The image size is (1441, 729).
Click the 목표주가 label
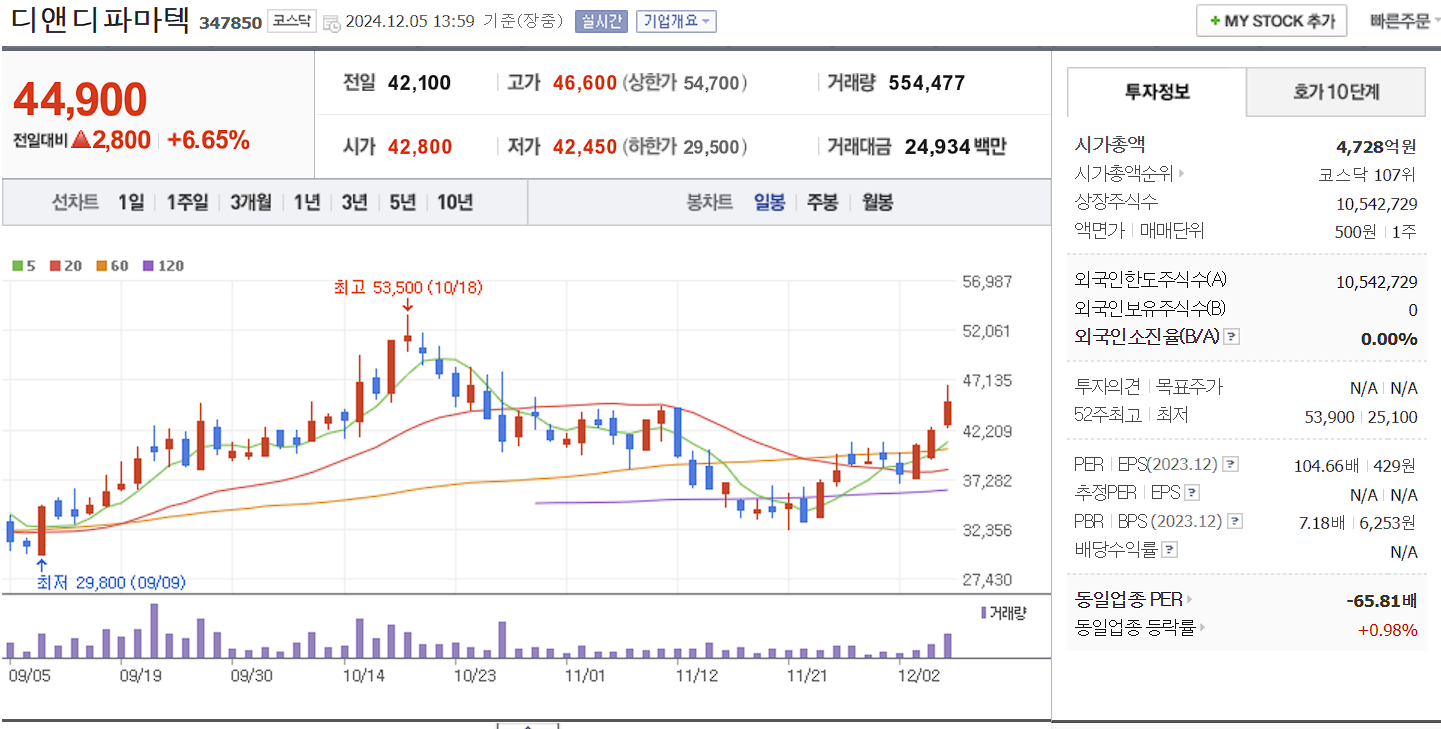pyautogui.click(x=1189, y=386)
